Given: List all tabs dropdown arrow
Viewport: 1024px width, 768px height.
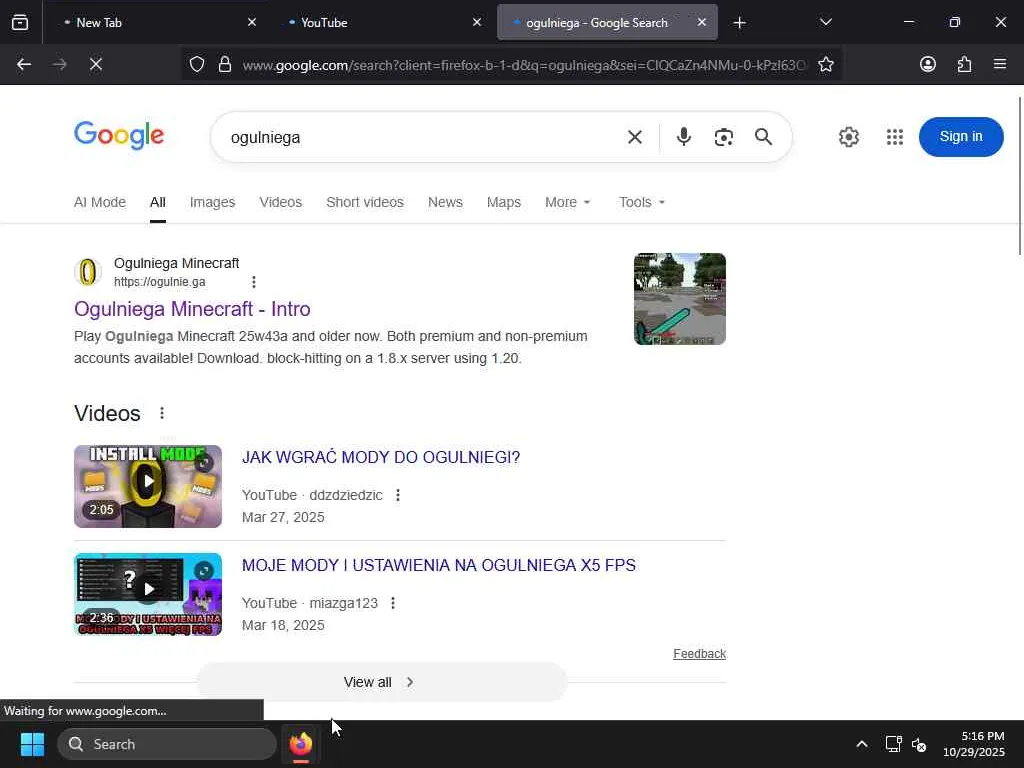Looking at the screenshot, I should [x=825, y=22].
